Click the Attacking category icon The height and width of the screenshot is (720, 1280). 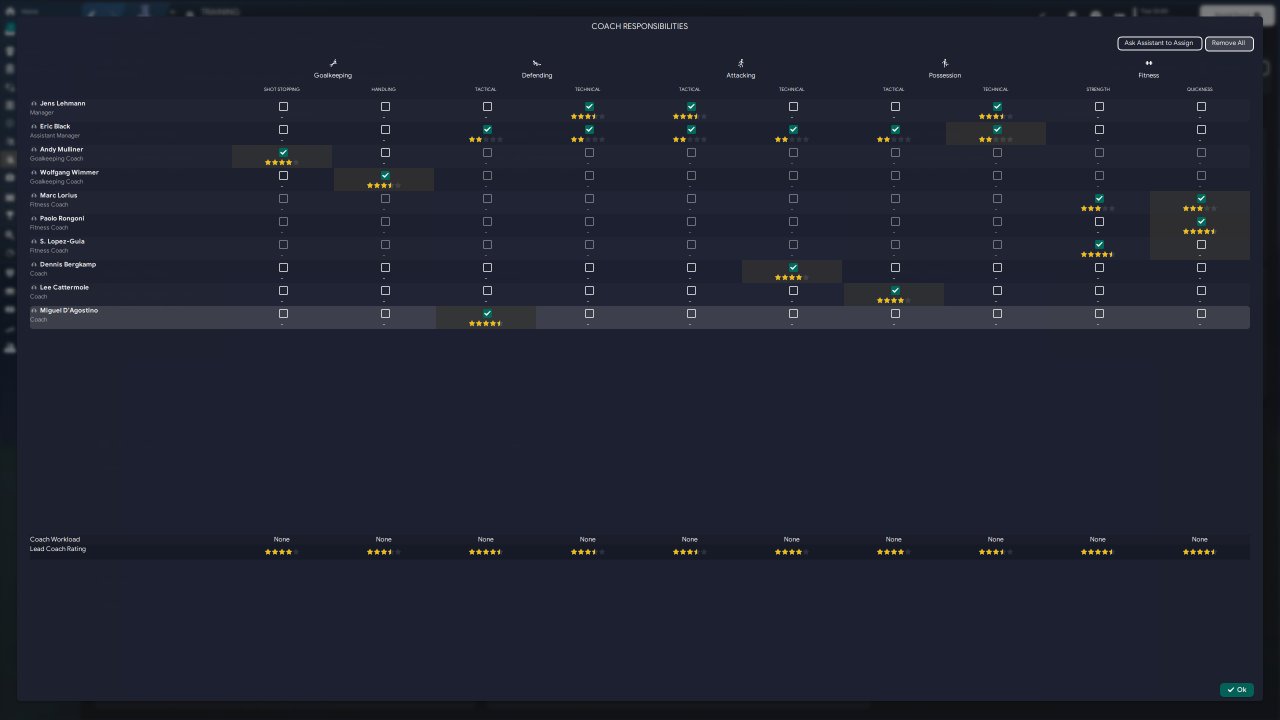pyautogui.click(x=741, y=63)
